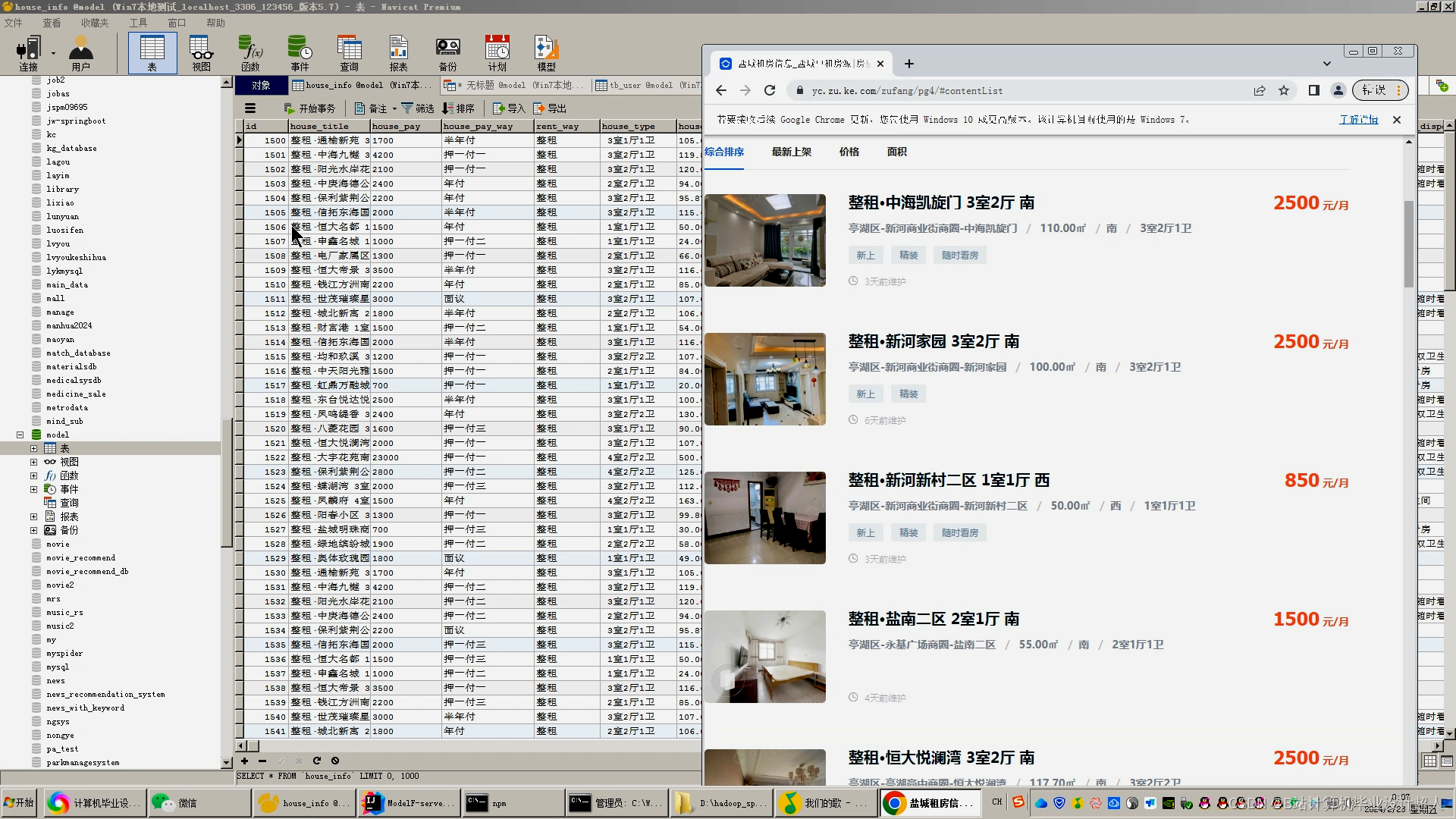Bookmark the page with the star icon
The image size is (1456, 819).
1284,90
